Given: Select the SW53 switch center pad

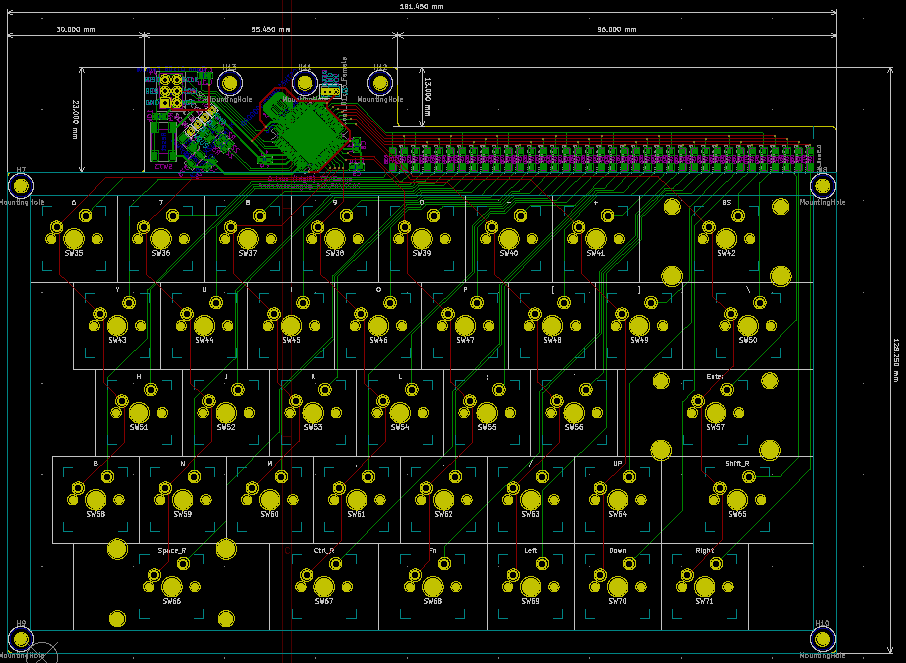Looking at the screenshot, I should coord(313,413).
